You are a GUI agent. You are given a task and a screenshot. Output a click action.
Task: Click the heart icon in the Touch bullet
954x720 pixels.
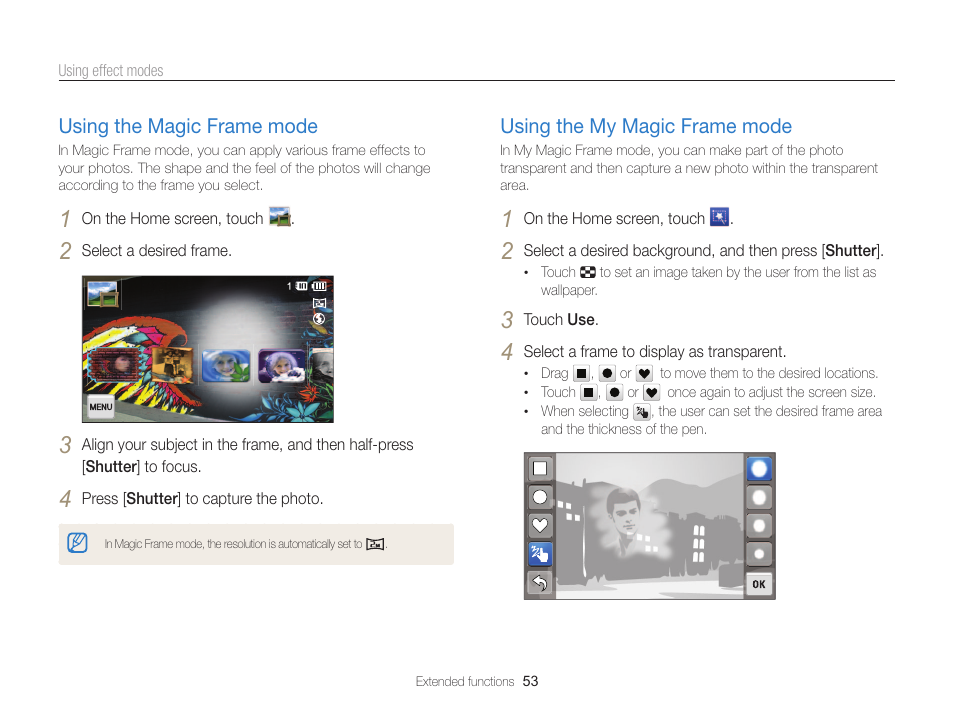coord(652,393)
